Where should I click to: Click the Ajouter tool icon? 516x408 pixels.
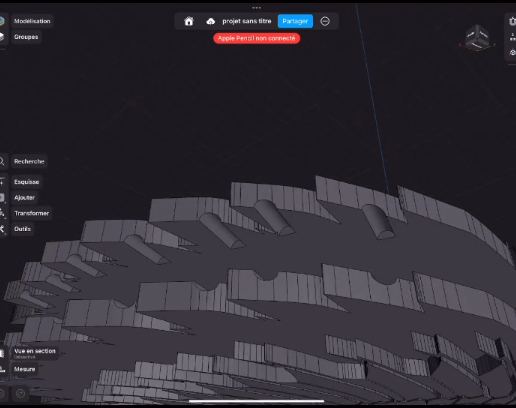pyautogui.click(x=2, y=197)
